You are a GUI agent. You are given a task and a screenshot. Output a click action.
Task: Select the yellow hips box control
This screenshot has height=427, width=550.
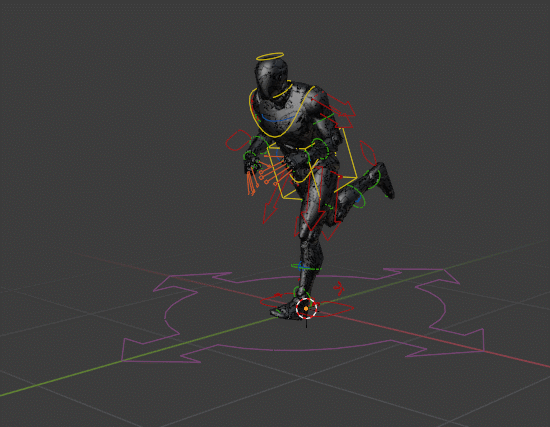[312, 163]
